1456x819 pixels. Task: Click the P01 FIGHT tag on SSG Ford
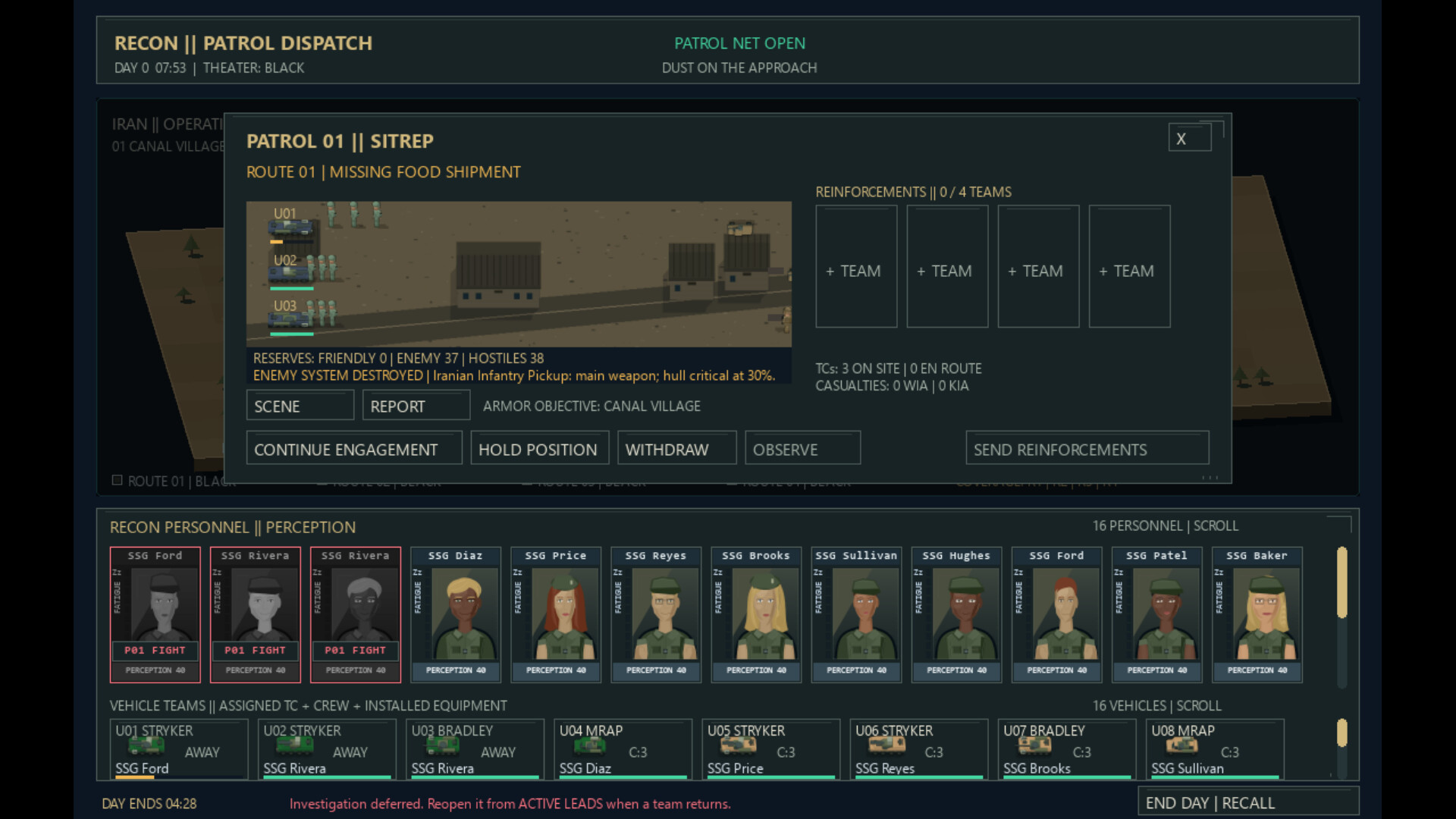click(155, 650)
